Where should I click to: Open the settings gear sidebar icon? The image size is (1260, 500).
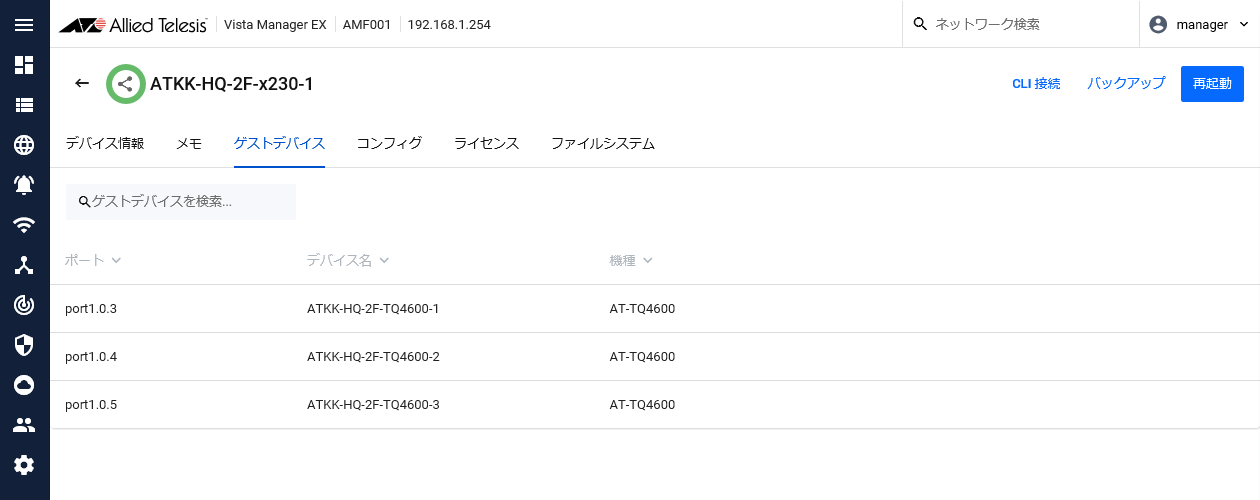pyautogui.click(x=24, y=465)
